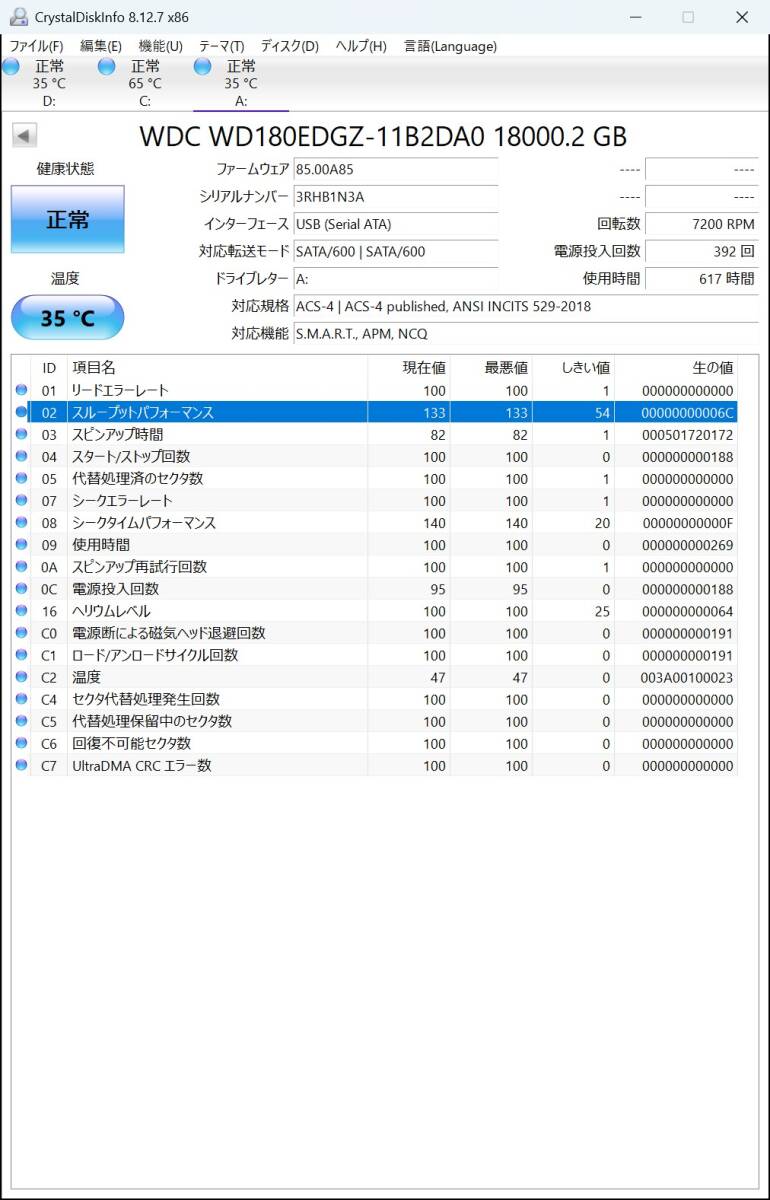The width and height of the screenshot is (770, 1200).
Task: Click the 7200 RPM rotation field
Action: [x=702, y=224]
